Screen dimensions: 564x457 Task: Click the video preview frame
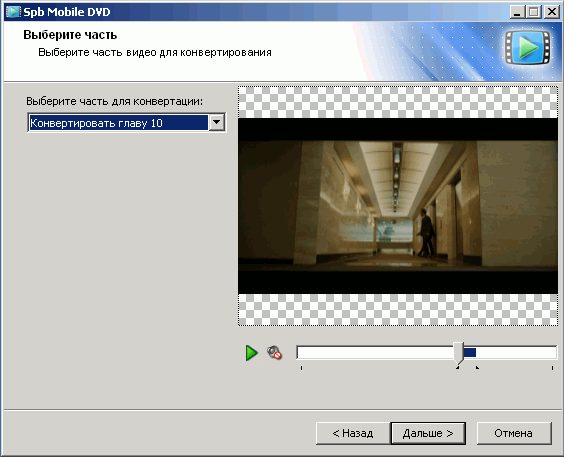point(398,206)
